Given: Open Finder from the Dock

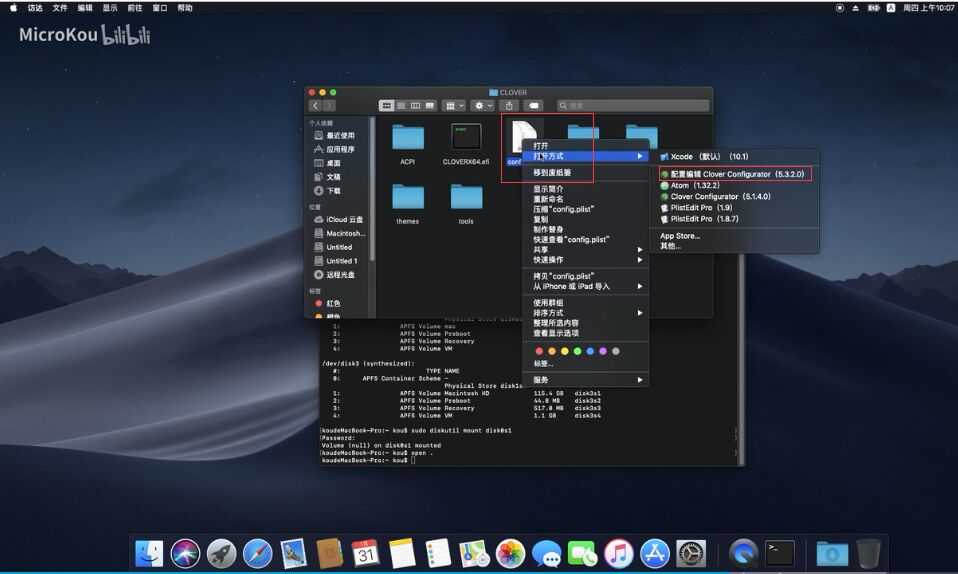Looking at the screenshot, I should 149,554.
